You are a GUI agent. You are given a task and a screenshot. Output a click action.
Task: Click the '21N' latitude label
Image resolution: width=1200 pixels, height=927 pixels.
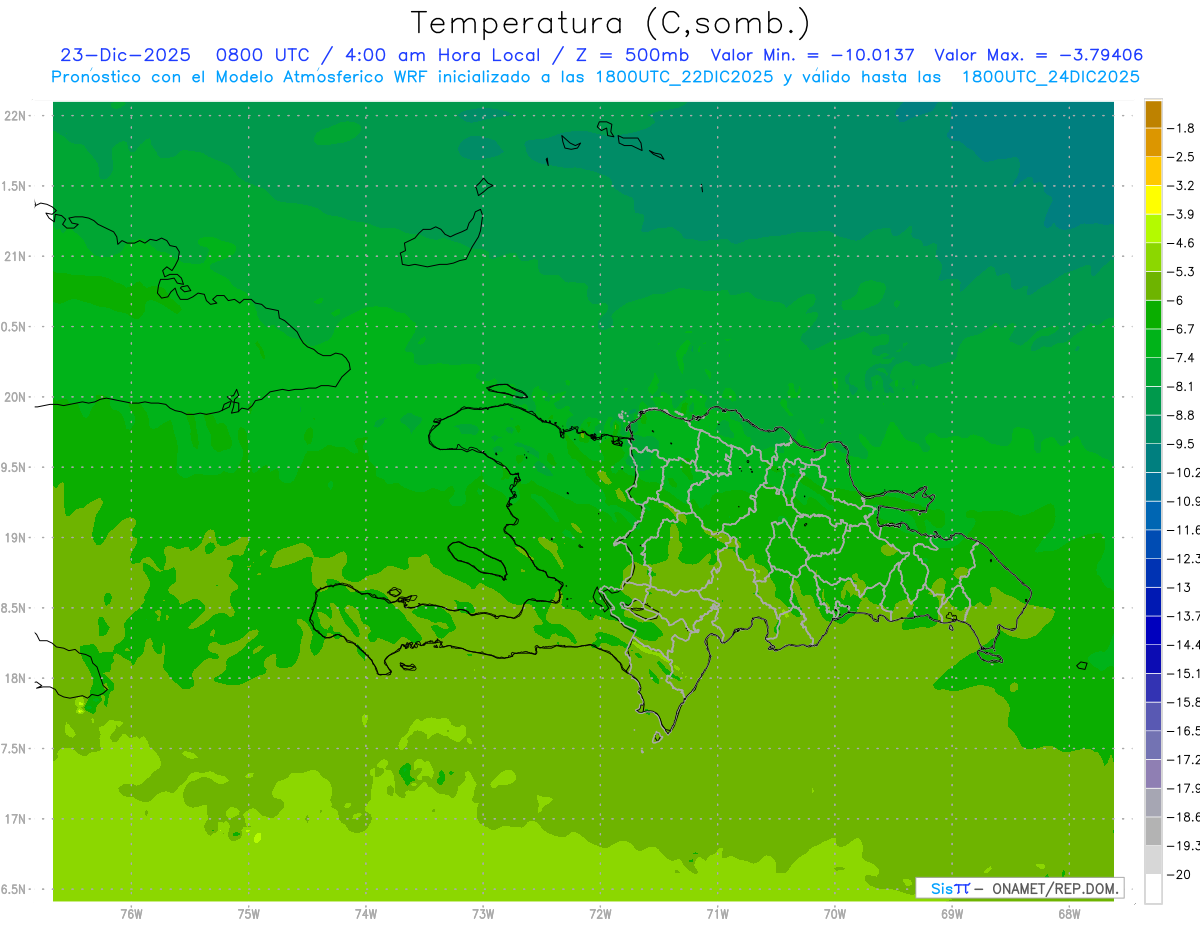14,257
